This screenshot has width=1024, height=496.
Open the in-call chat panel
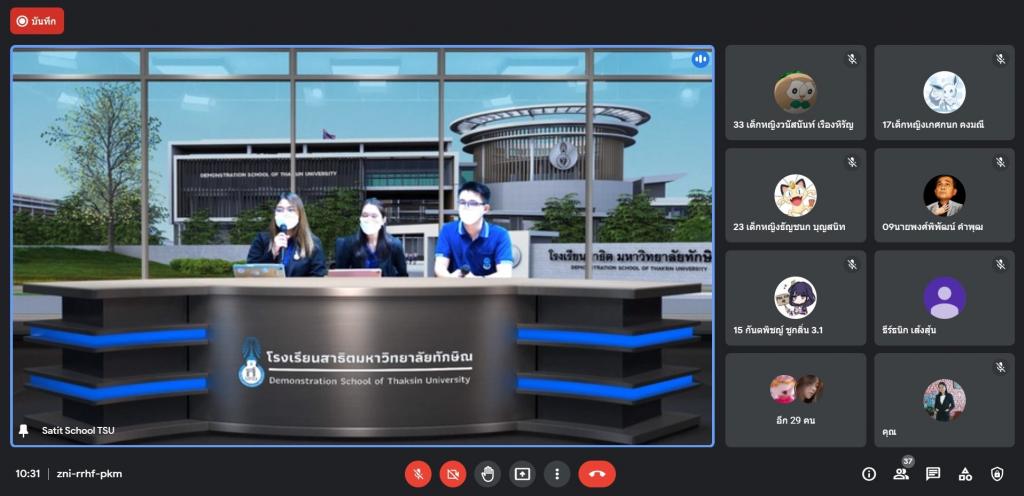pos(933,474)
